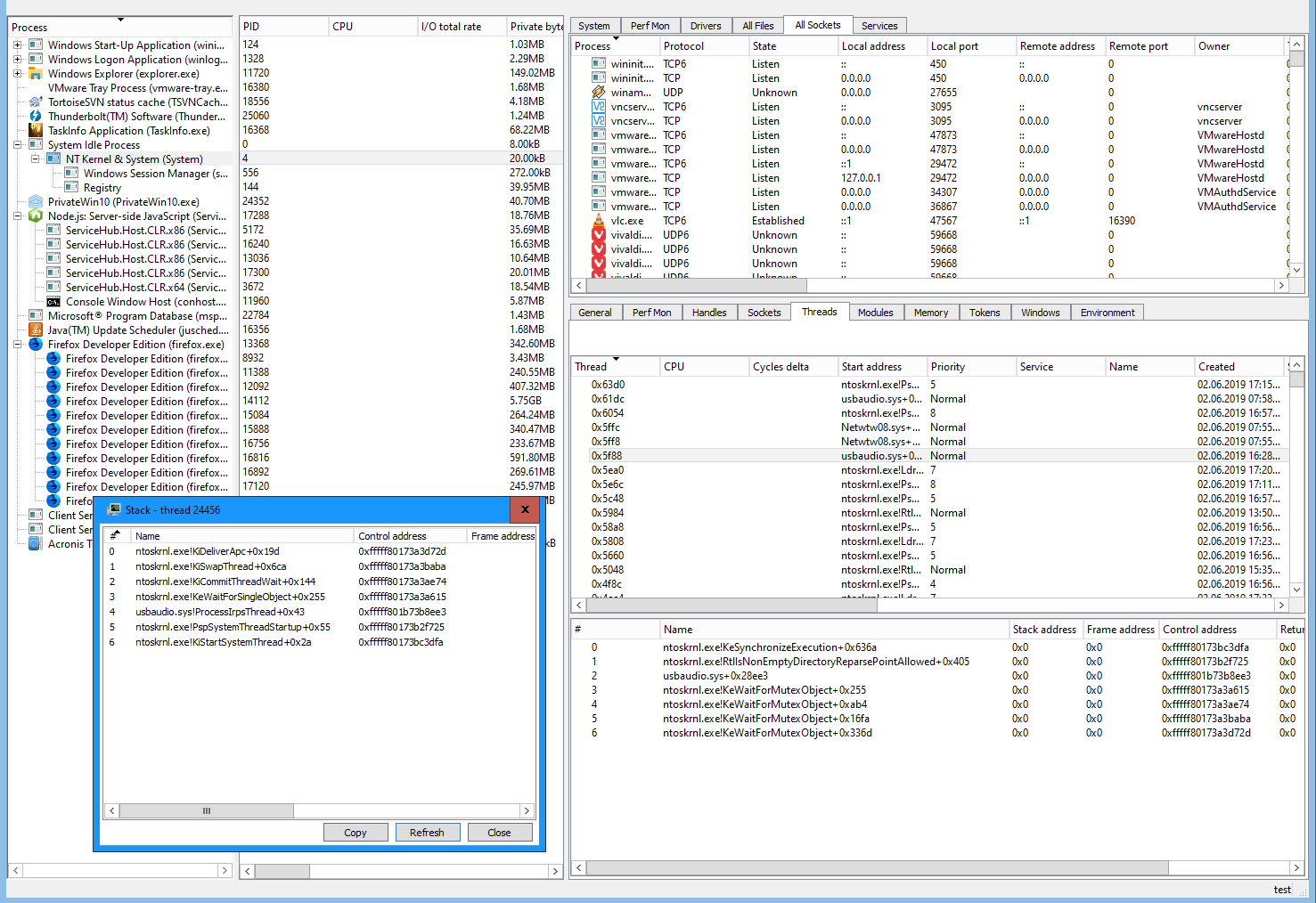
Task: Close the Stack thread 24456 window
Action: [525, 509]
